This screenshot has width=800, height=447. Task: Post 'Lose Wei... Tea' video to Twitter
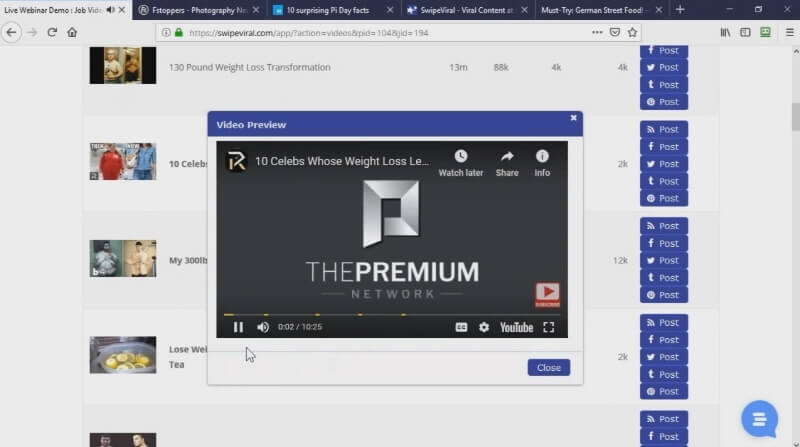(x=663, y=357)
